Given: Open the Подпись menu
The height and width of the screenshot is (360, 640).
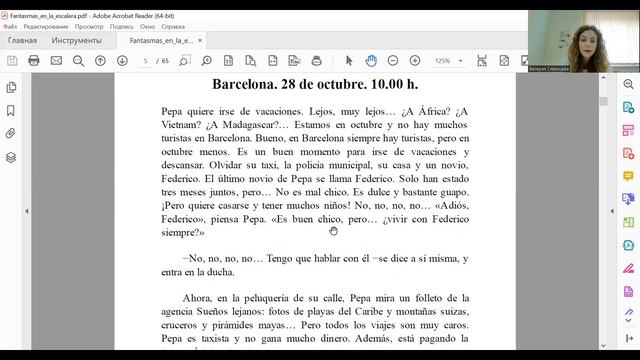Looking at the screenshot, I should point(122,27).
